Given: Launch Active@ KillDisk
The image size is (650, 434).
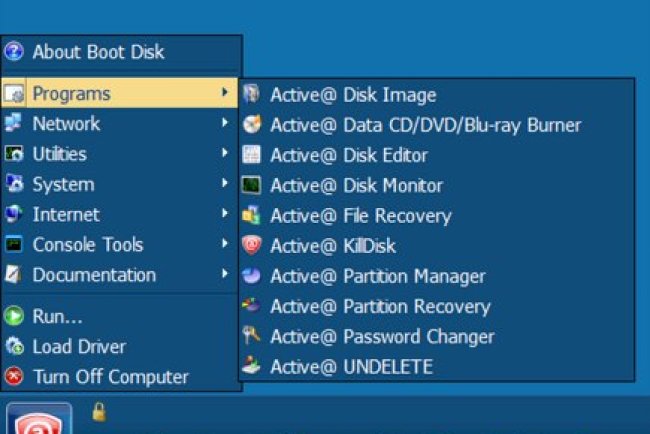Looking at the screenshot, I should (x=437, y=246).
